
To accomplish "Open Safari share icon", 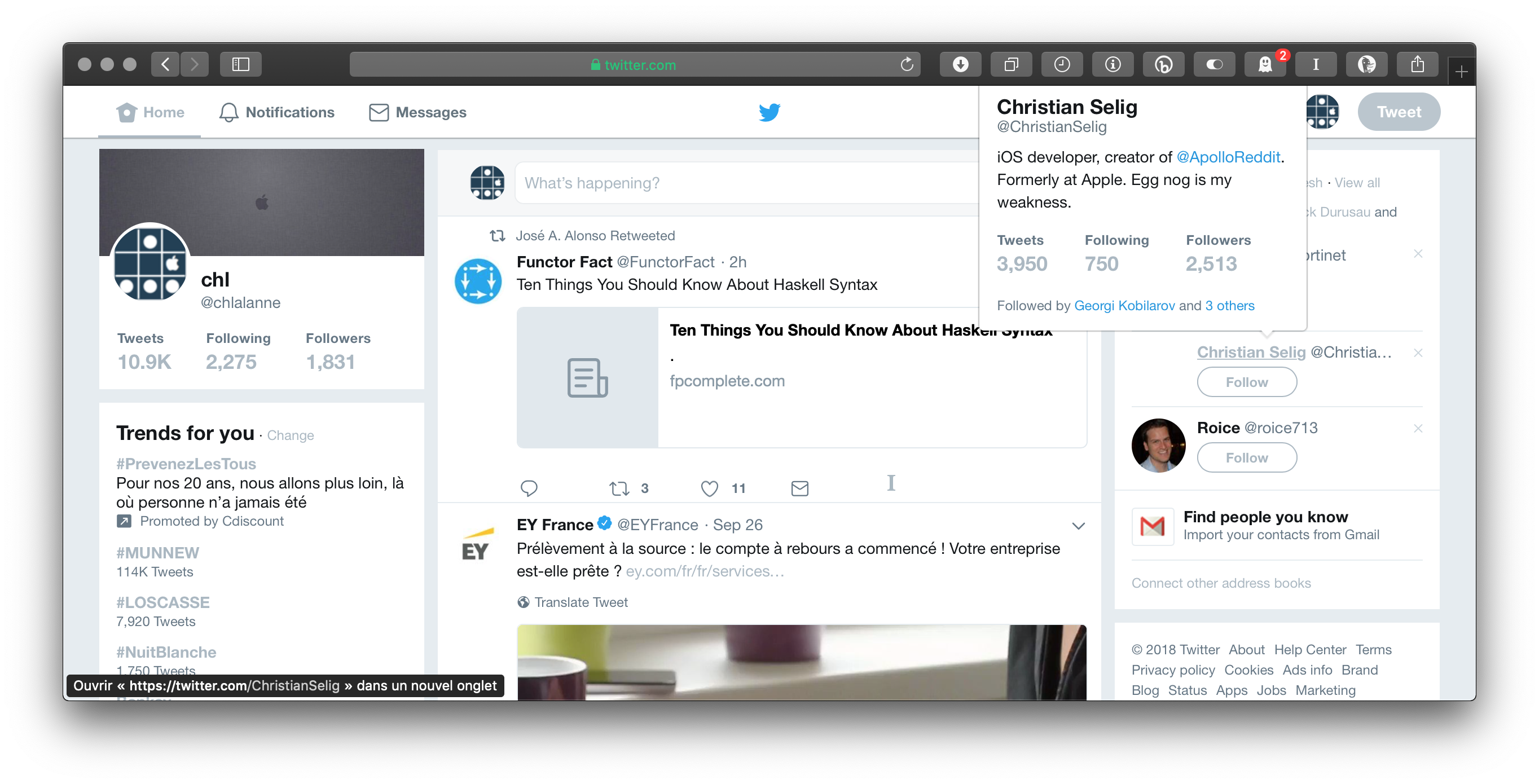I will point(1417,64).
